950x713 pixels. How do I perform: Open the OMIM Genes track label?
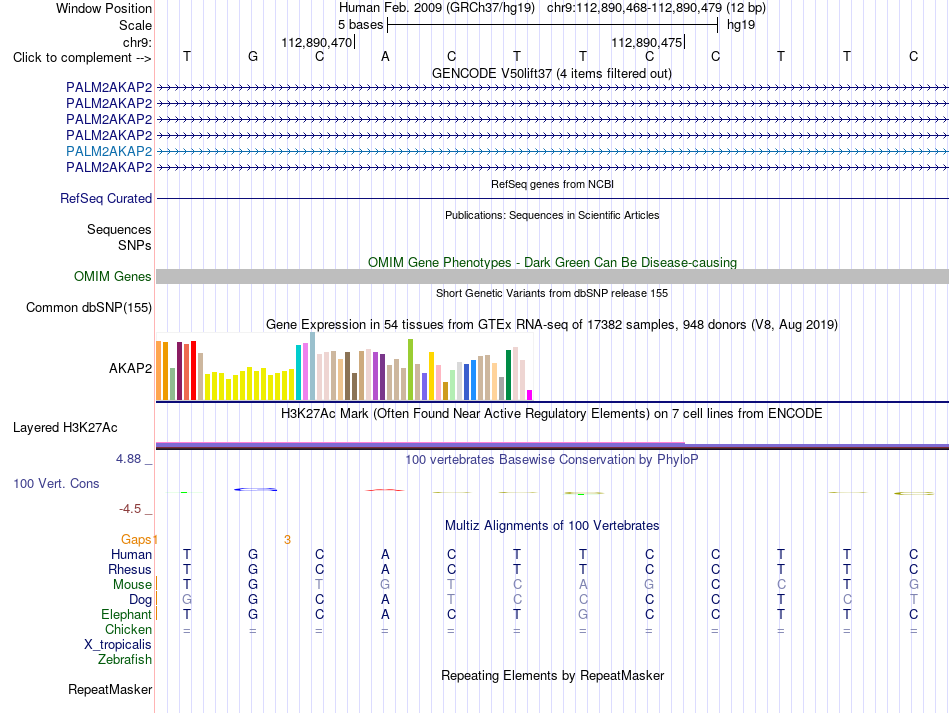pyautogui.click(x=112, y=277)
